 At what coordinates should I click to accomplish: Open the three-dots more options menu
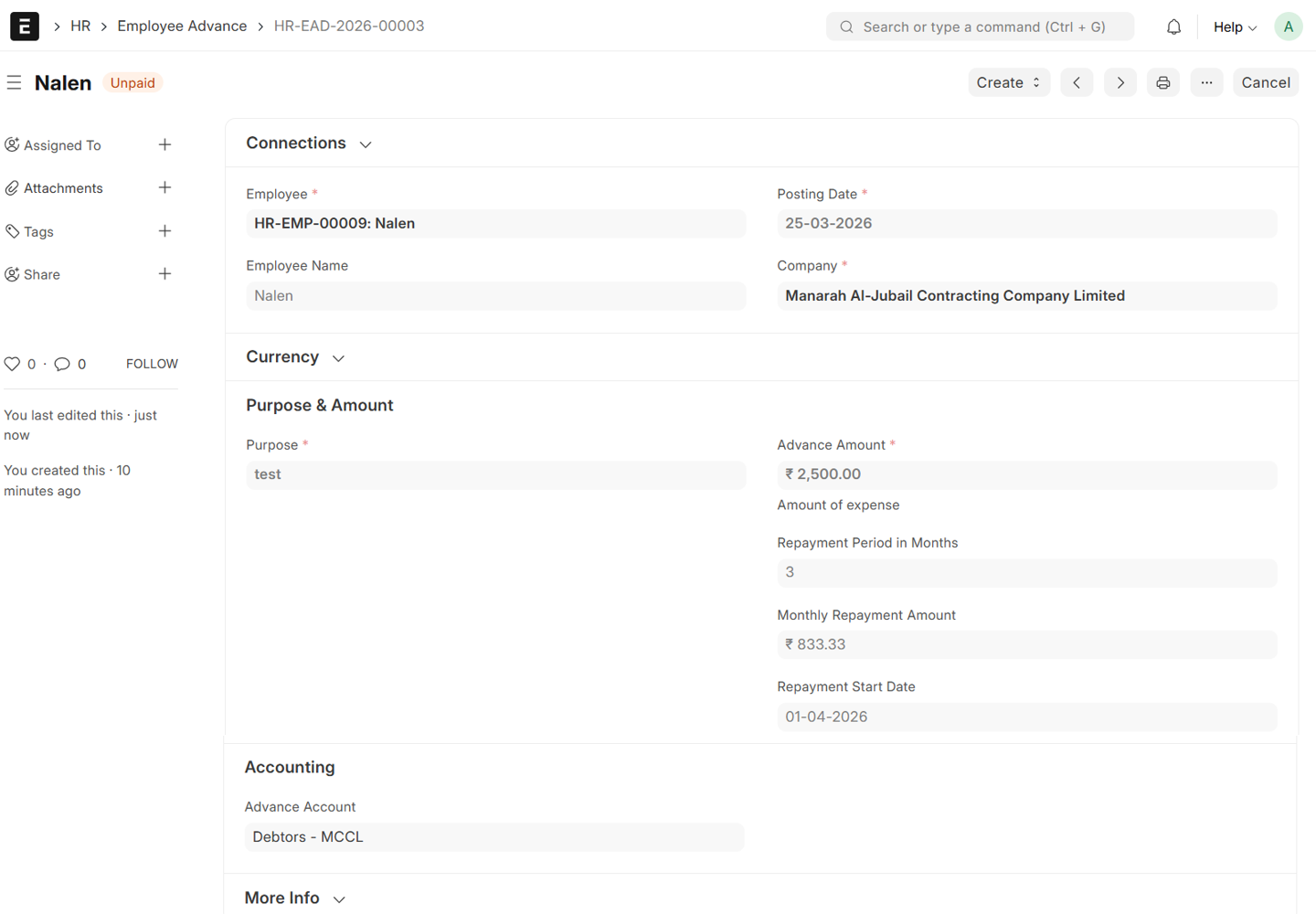tap(1206, 82)
